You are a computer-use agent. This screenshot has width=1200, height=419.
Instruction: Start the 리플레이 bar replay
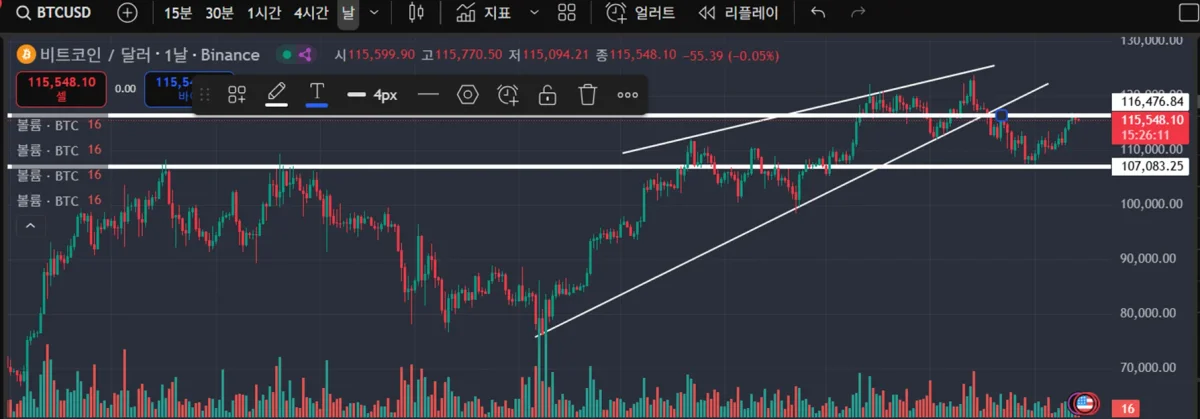pos(744,13)
